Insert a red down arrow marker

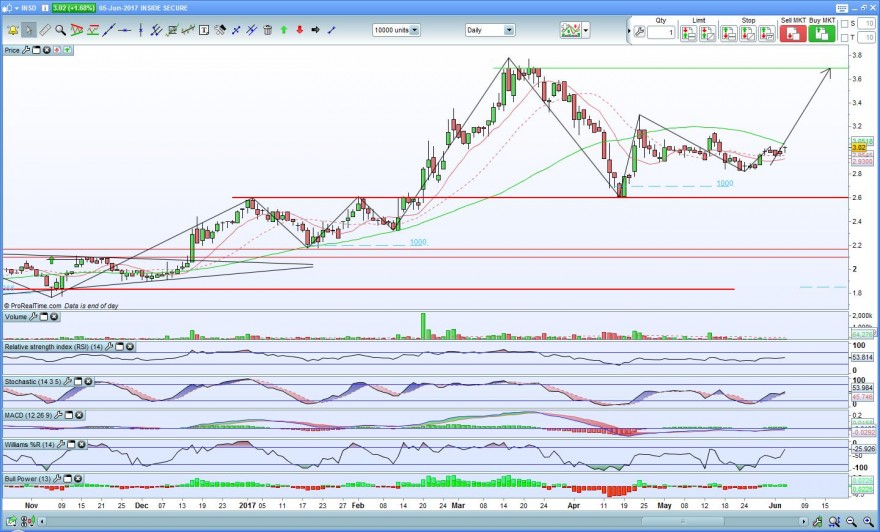click(300, 30)
